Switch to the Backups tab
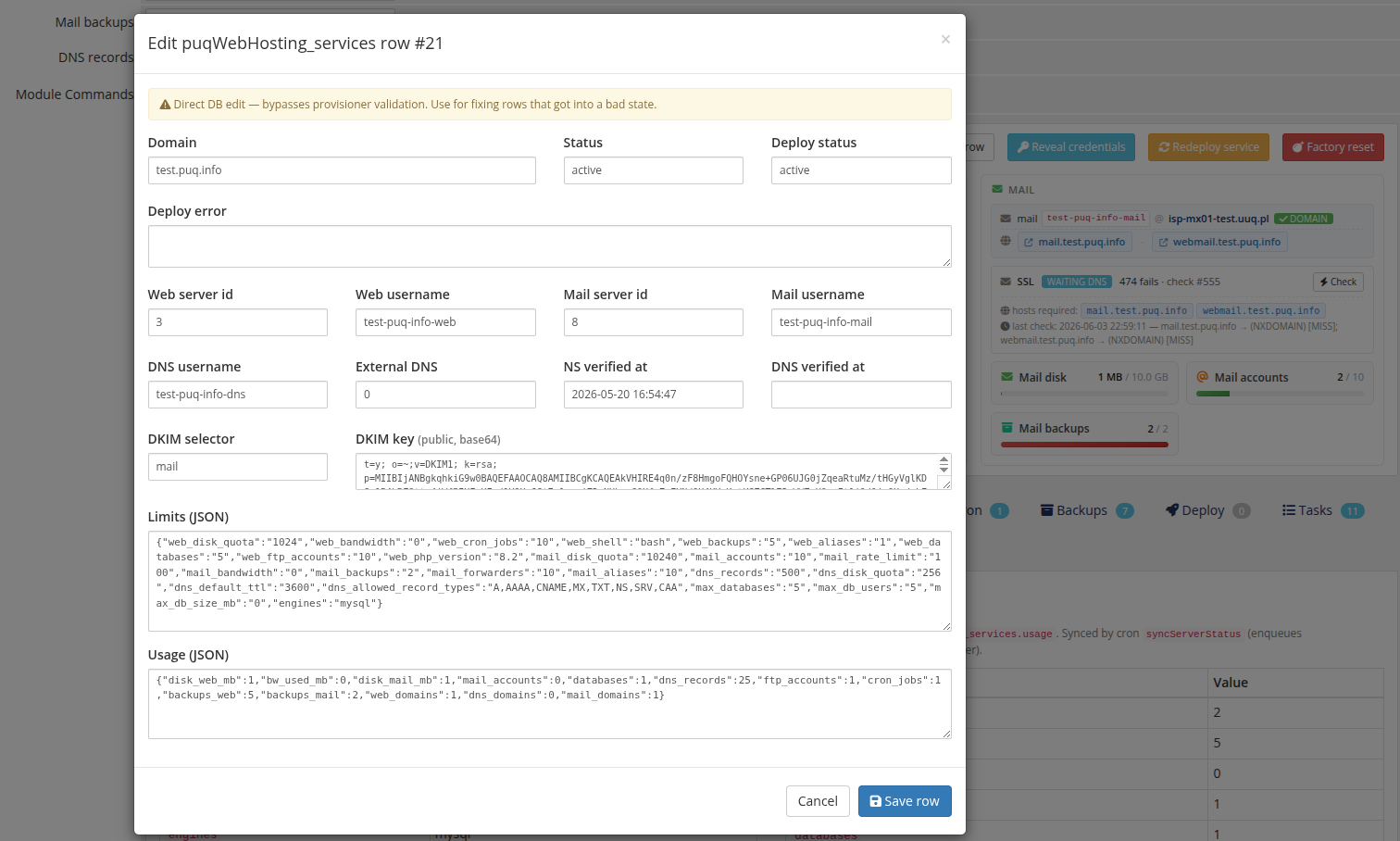Viewport: 1400px width, 841px height. click(1086, 510)
